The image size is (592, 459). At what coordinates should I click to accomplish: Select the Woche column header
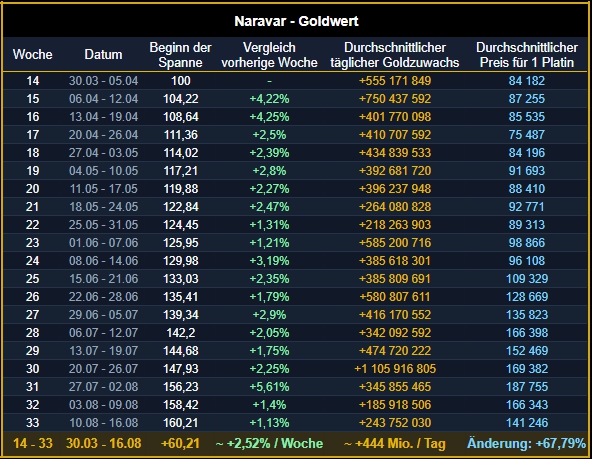tap(32, 54)
